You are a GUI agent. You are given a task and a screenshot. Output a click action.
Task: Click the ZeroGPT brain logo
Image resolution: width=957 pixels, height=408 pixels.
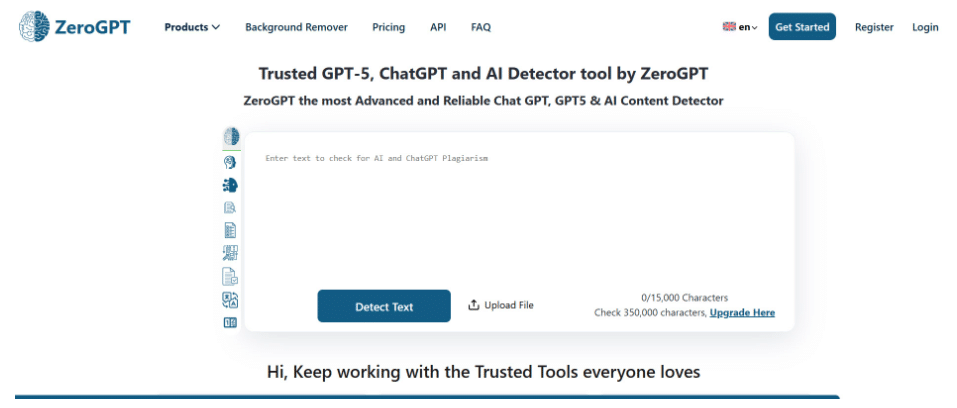[34, 26]
